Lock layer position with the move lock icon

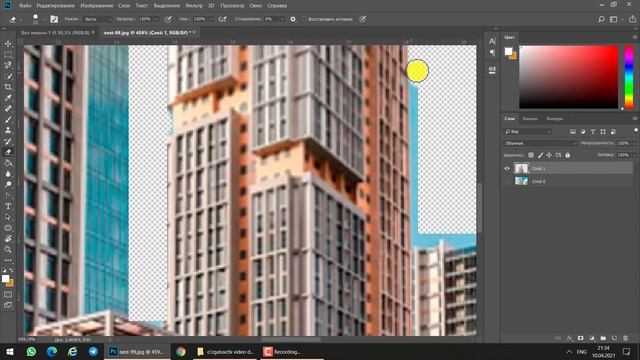(549, 155)
